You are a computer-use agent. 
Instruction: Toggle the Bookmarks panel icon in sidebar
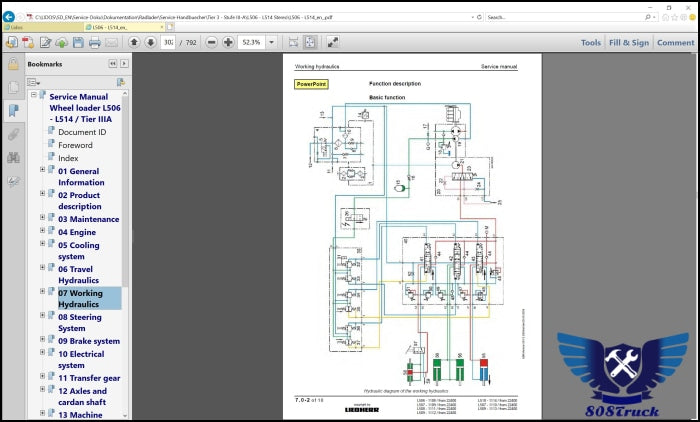(x=13, y=110)
